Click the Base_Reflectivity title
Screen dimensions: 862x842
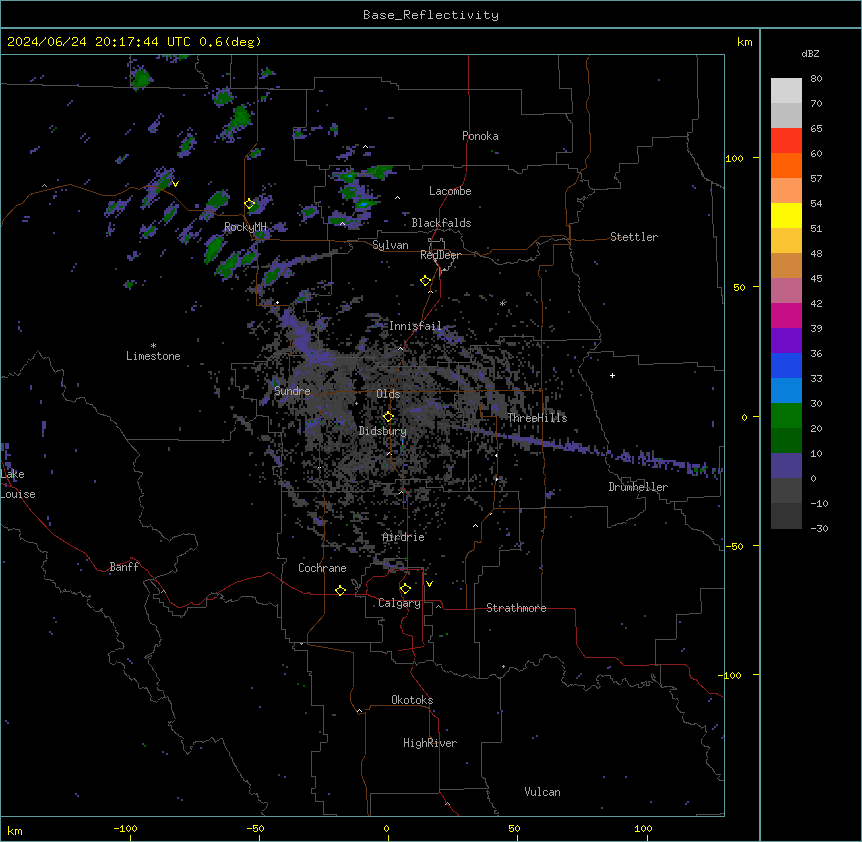click(431, 15)
